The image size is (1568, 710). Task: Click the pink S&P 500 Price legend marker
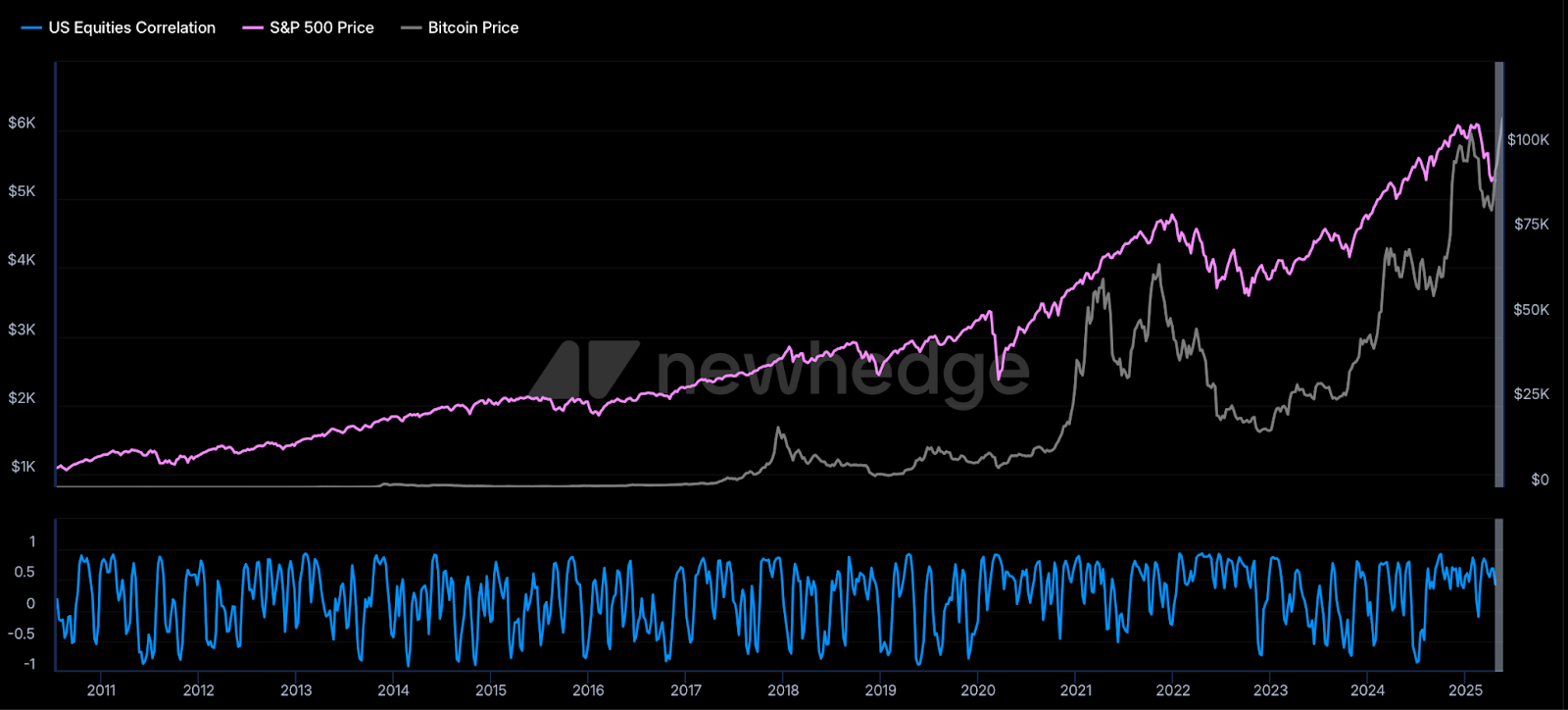253,28
